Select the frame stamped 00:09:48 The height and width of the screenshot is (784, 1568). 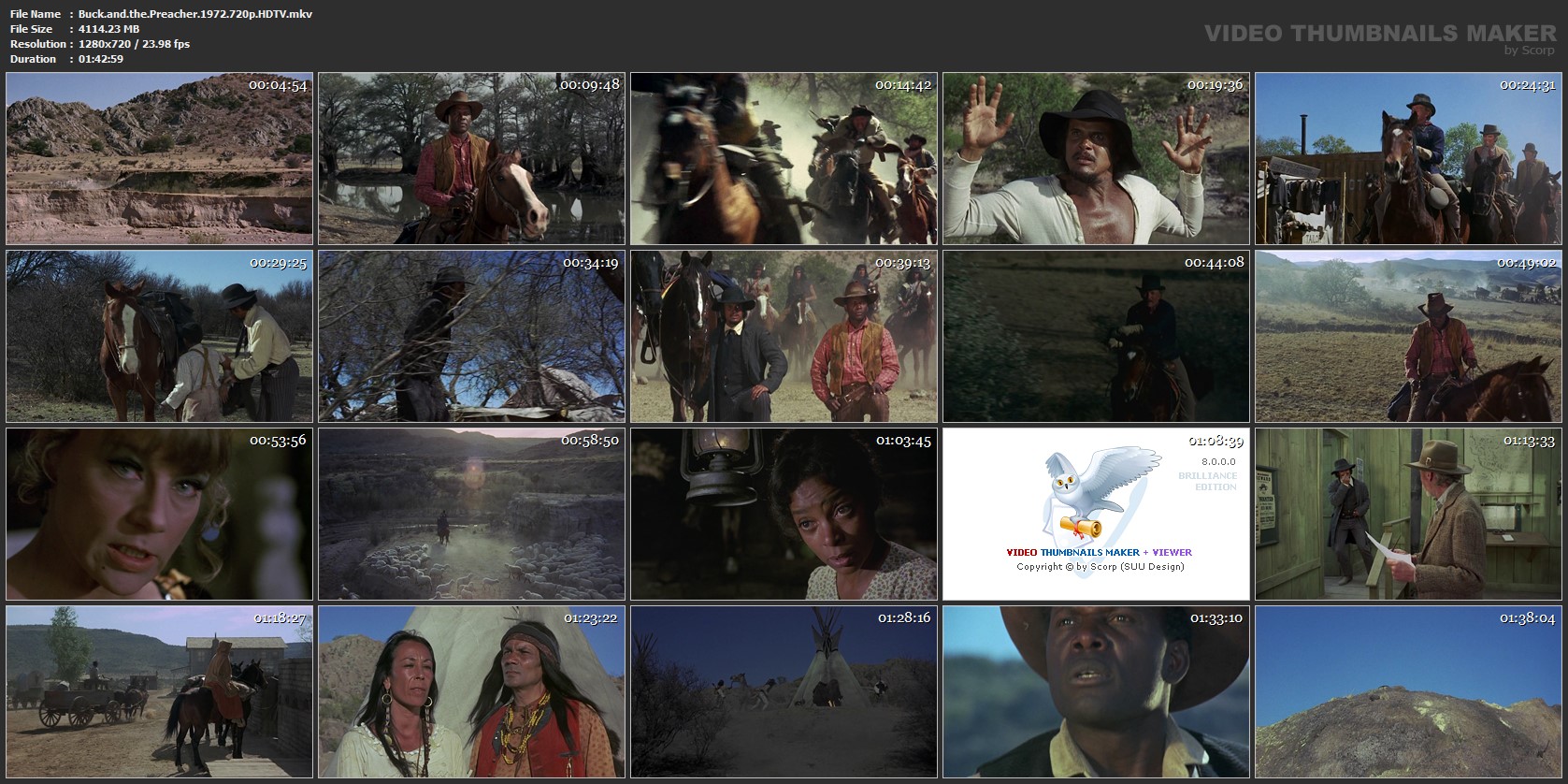tap(471, 158)
